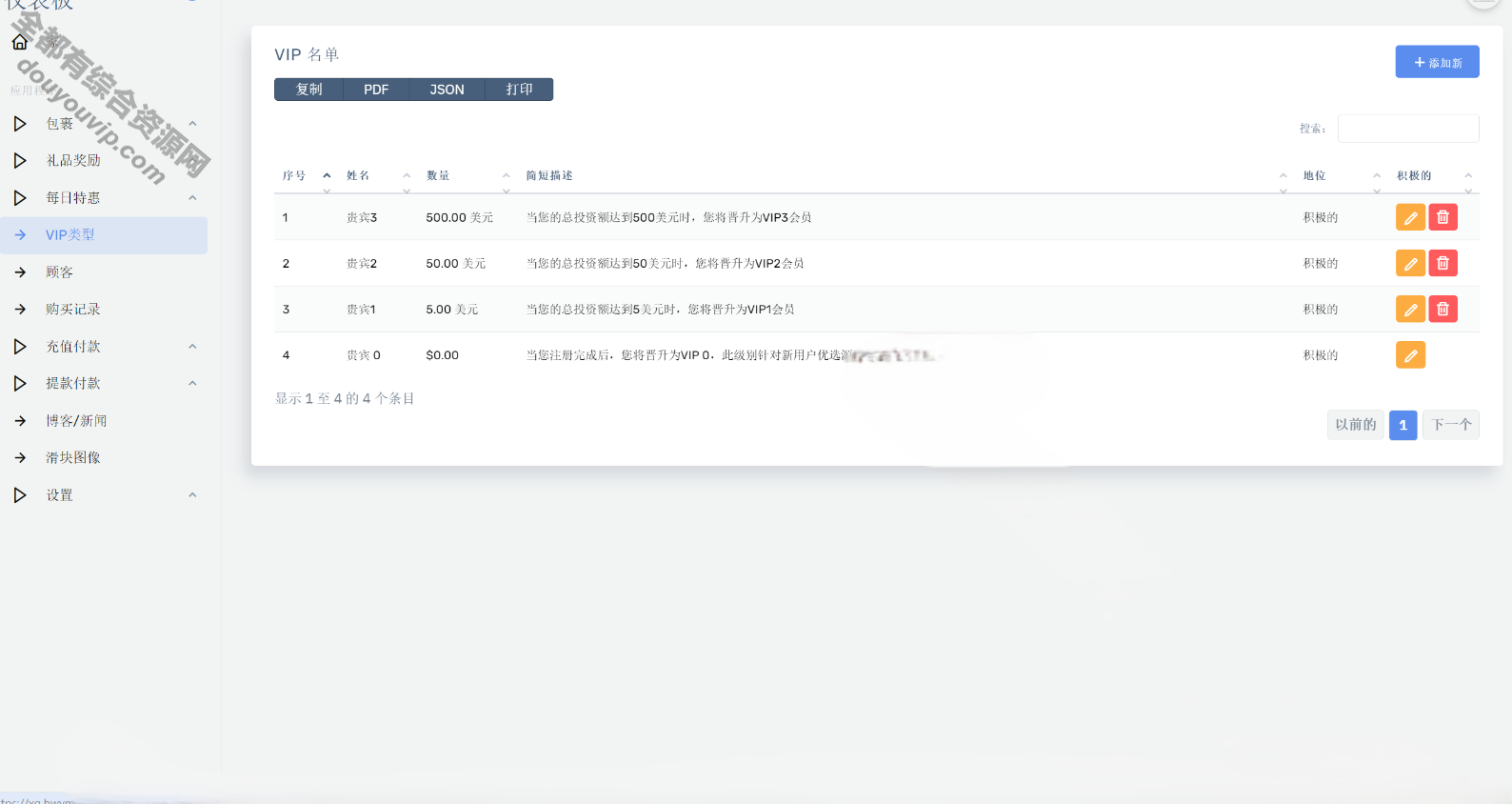Click the arrow icon beside 购买记录
The image size is (1512, 804).
tap(20, 310)
